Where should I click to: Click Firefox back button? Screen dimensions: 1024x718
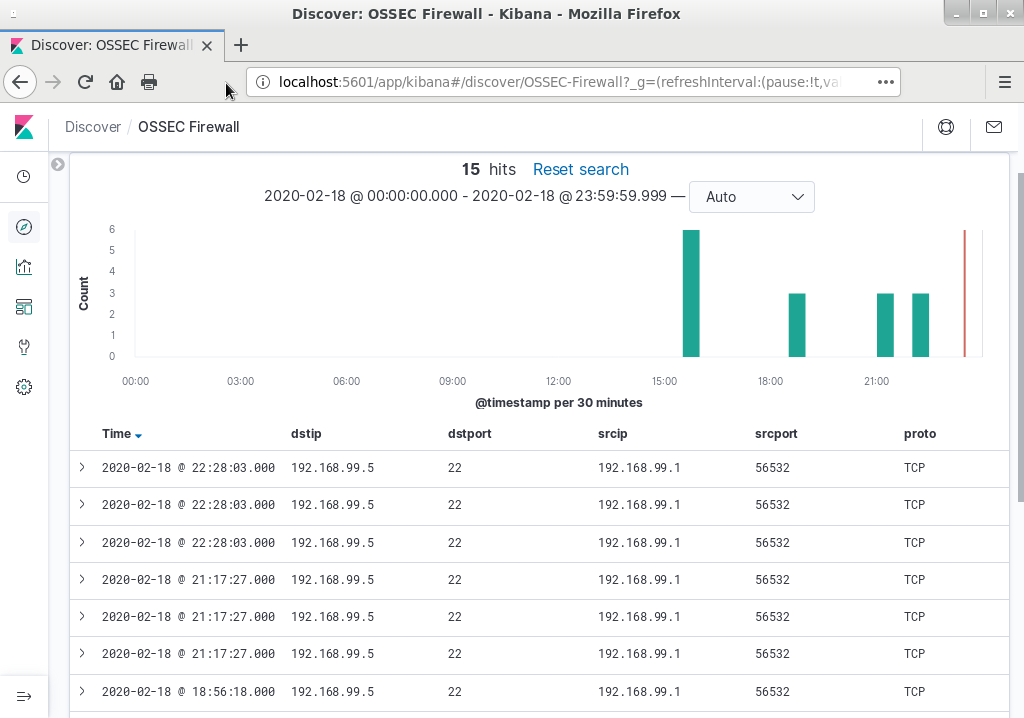click(x=20, y=82)
